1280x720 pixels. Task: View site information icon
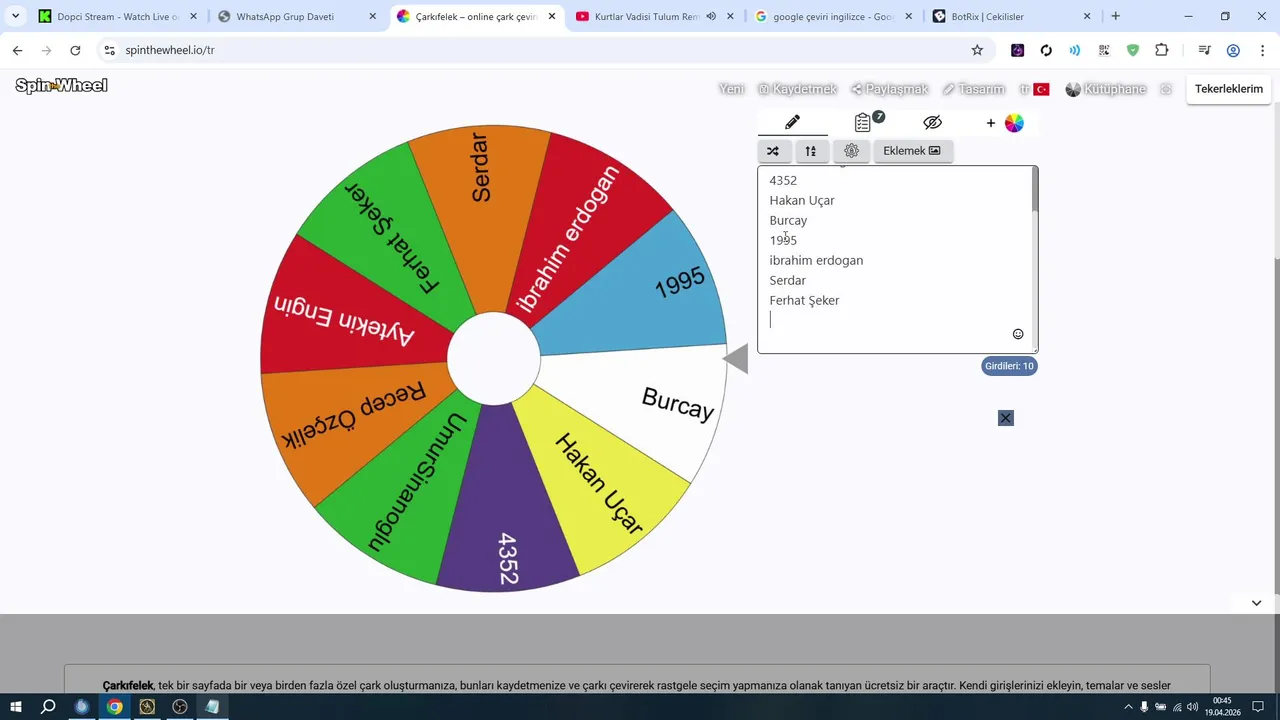[110, 50]
